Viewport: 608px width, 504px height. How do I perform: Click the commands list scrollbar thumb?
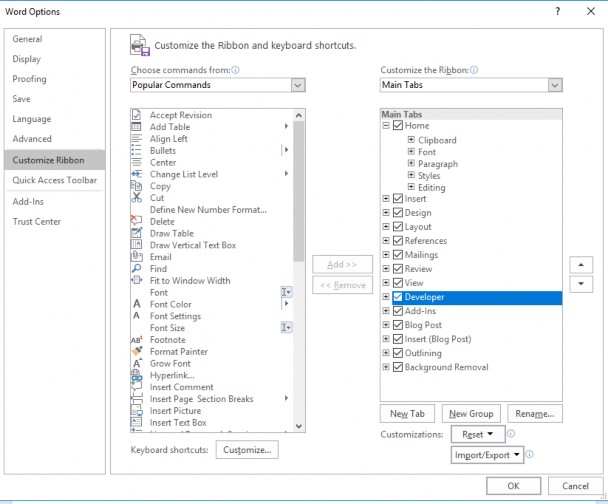299,191
